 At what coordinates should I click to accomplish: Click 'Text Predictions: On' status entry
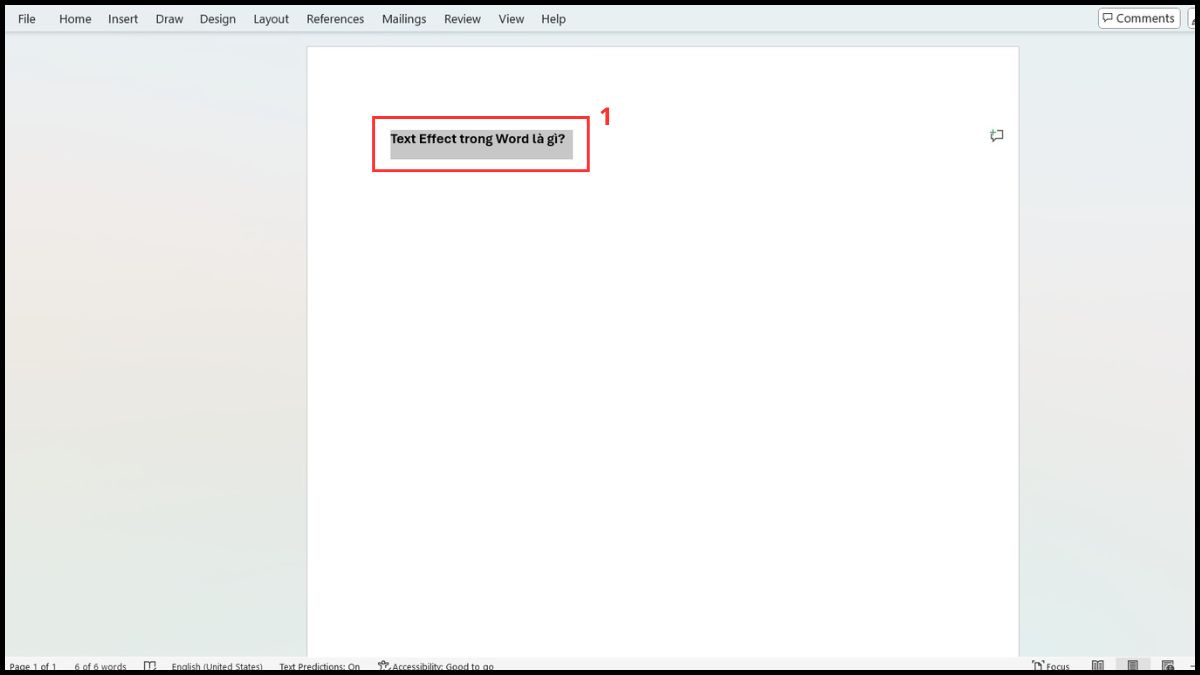[319, 667]
